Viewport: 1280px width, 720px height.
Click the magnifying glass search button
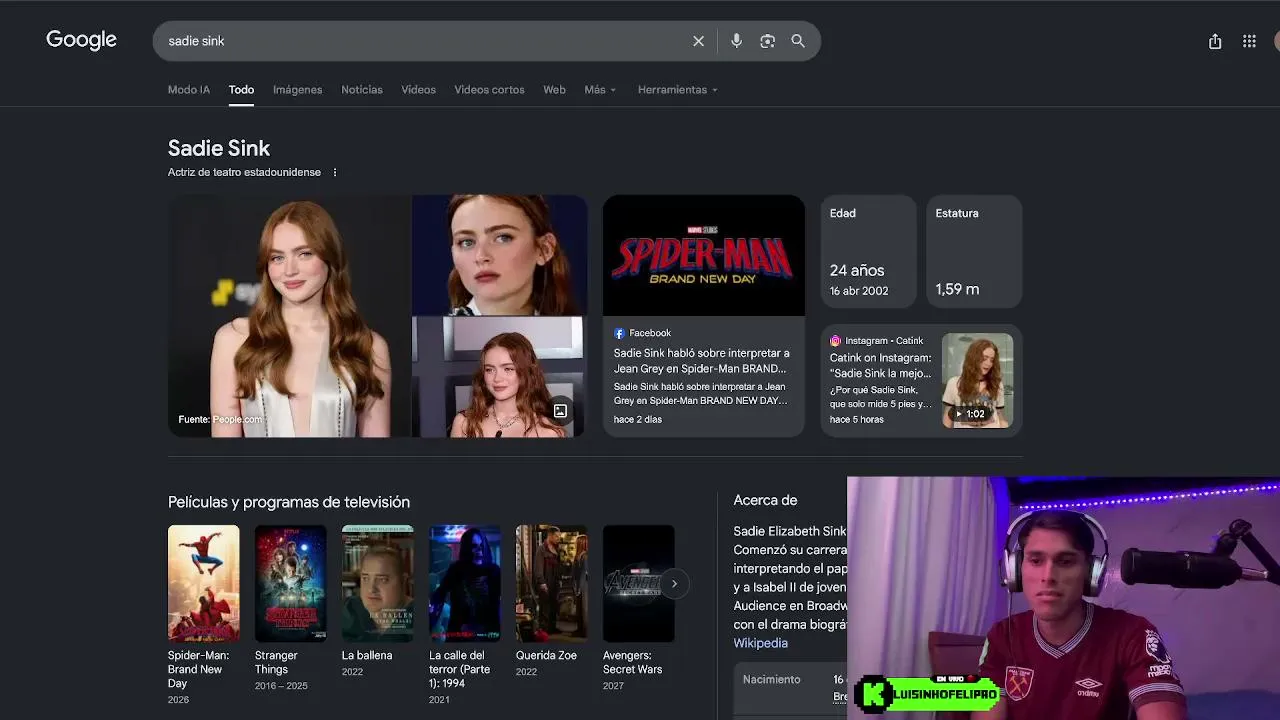coord(798,41)
